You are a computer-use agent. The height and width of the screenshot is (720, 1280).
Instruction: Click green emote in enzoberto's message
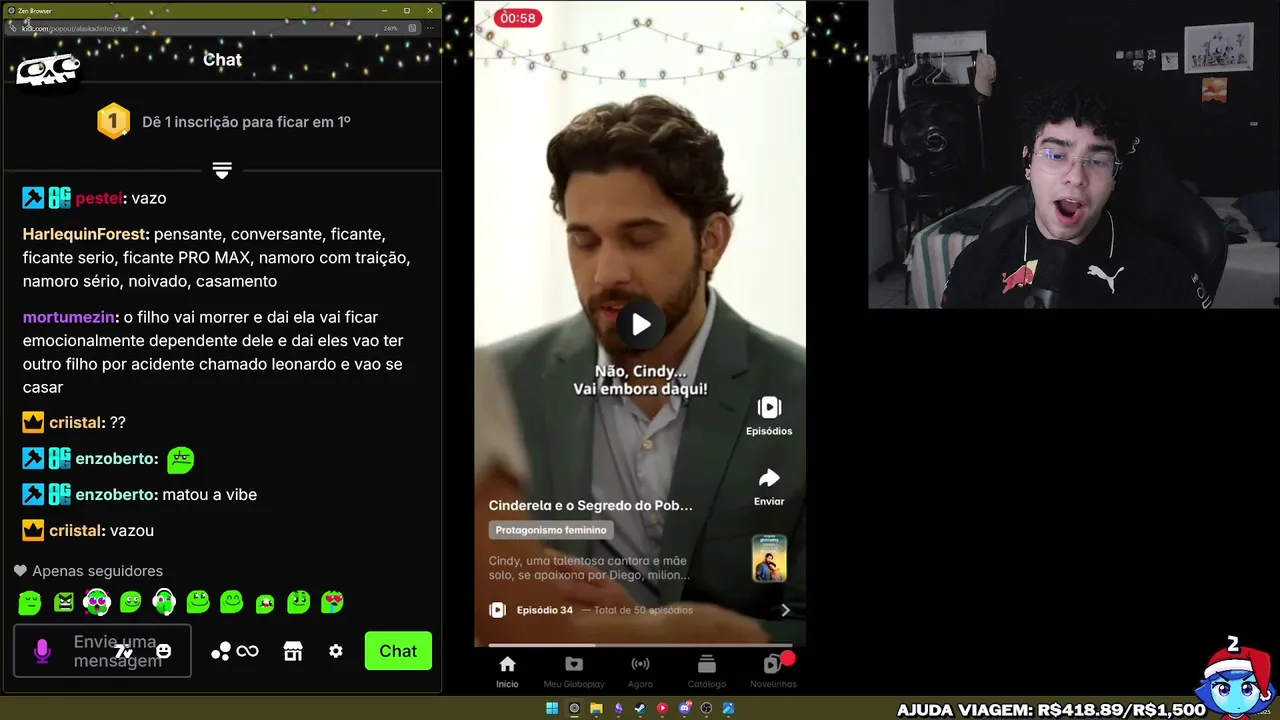(180, 459)
